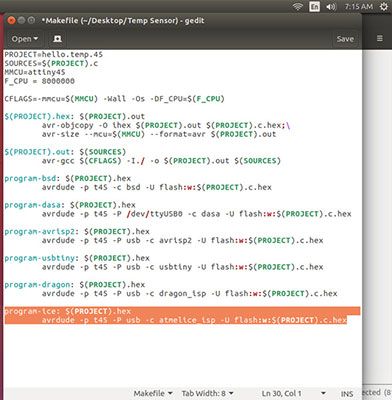The height and width of the screenshot is (400, 392).
Task: Open the keyboard input language indicator
Action: [x=314, y=6]
